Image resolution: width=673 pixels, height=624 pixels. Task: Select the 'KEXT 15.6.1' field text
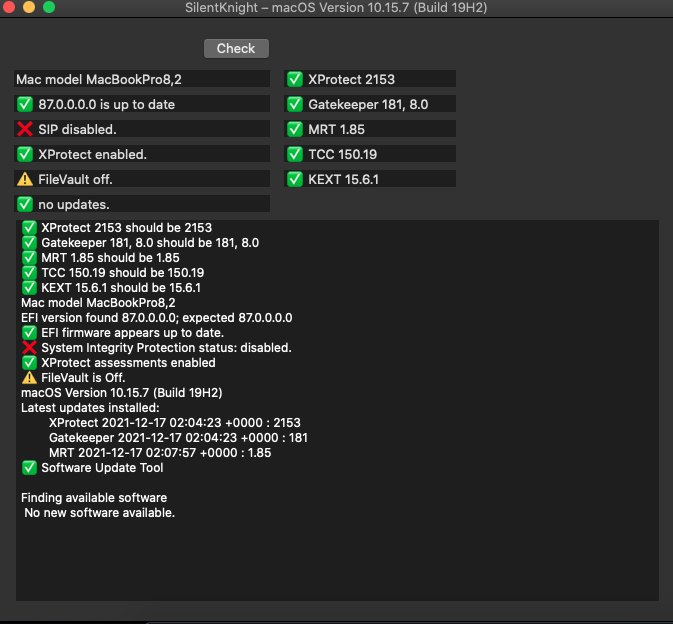(343, 179)
